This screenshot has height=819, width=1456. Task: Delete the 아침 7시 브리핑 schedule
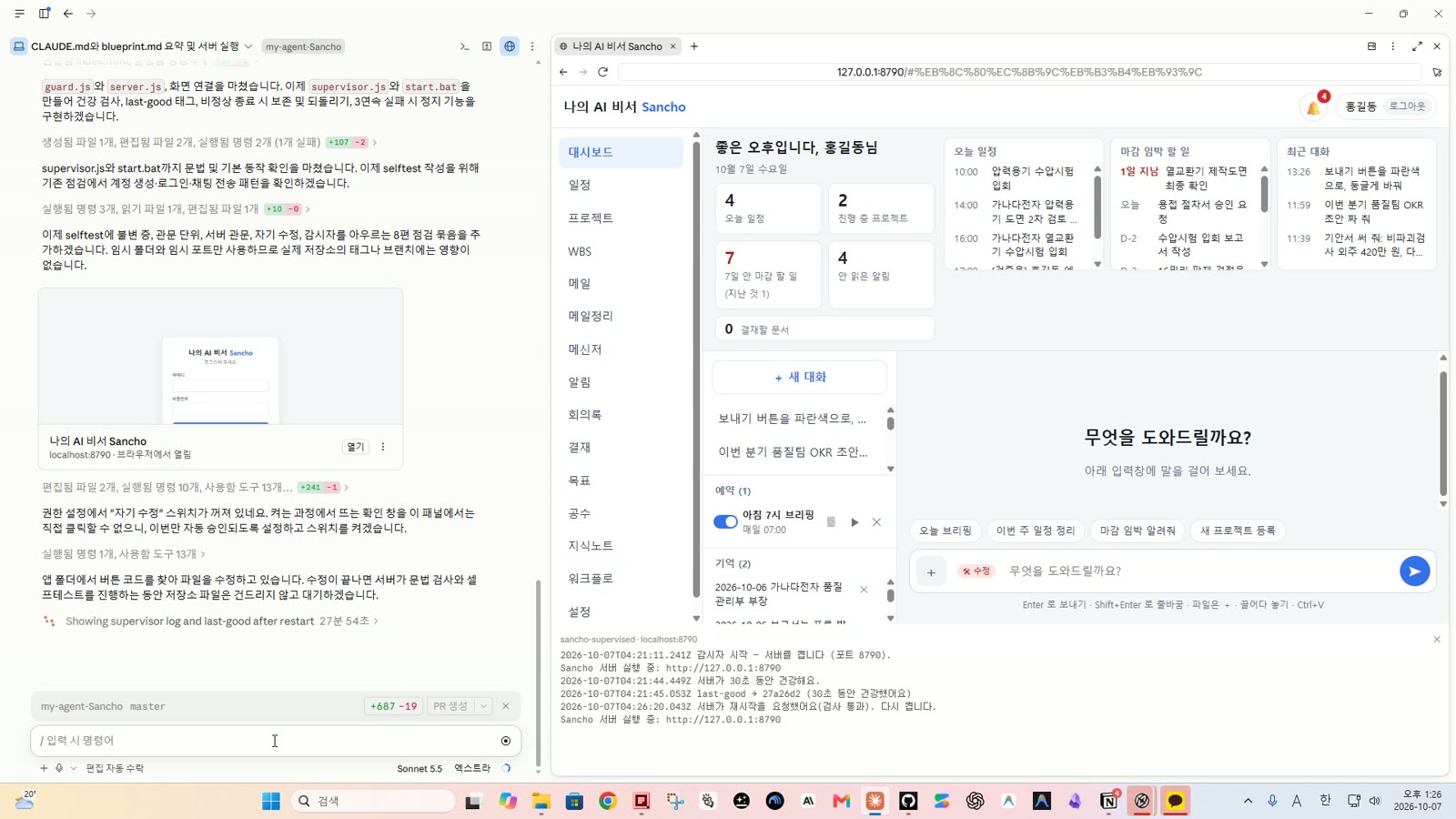click(x=876, y=522)
